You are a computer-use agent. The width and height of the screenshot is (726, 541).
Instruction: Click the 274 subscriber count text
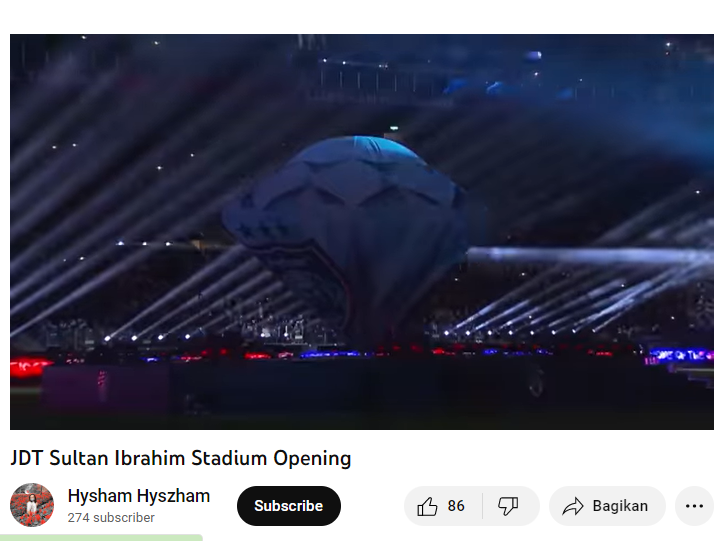[x=111, y=517]
